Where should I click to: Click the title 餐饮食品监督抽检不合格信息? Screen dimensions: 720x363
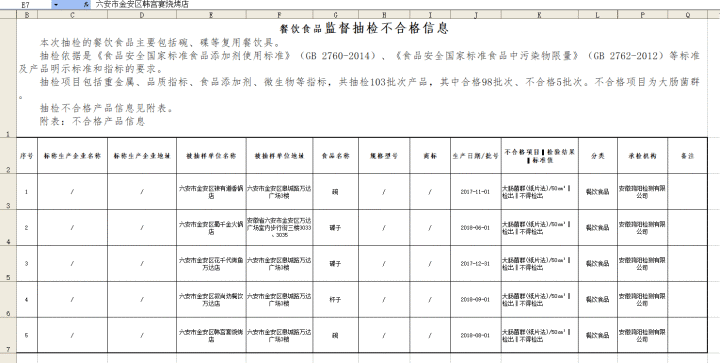[x=364, y=28]
